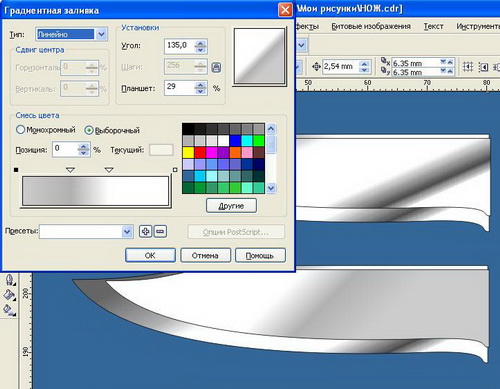Viewport: 500px width, 389px height.
Task: Open the Тип dropdown list
Action: pos(101,34)
